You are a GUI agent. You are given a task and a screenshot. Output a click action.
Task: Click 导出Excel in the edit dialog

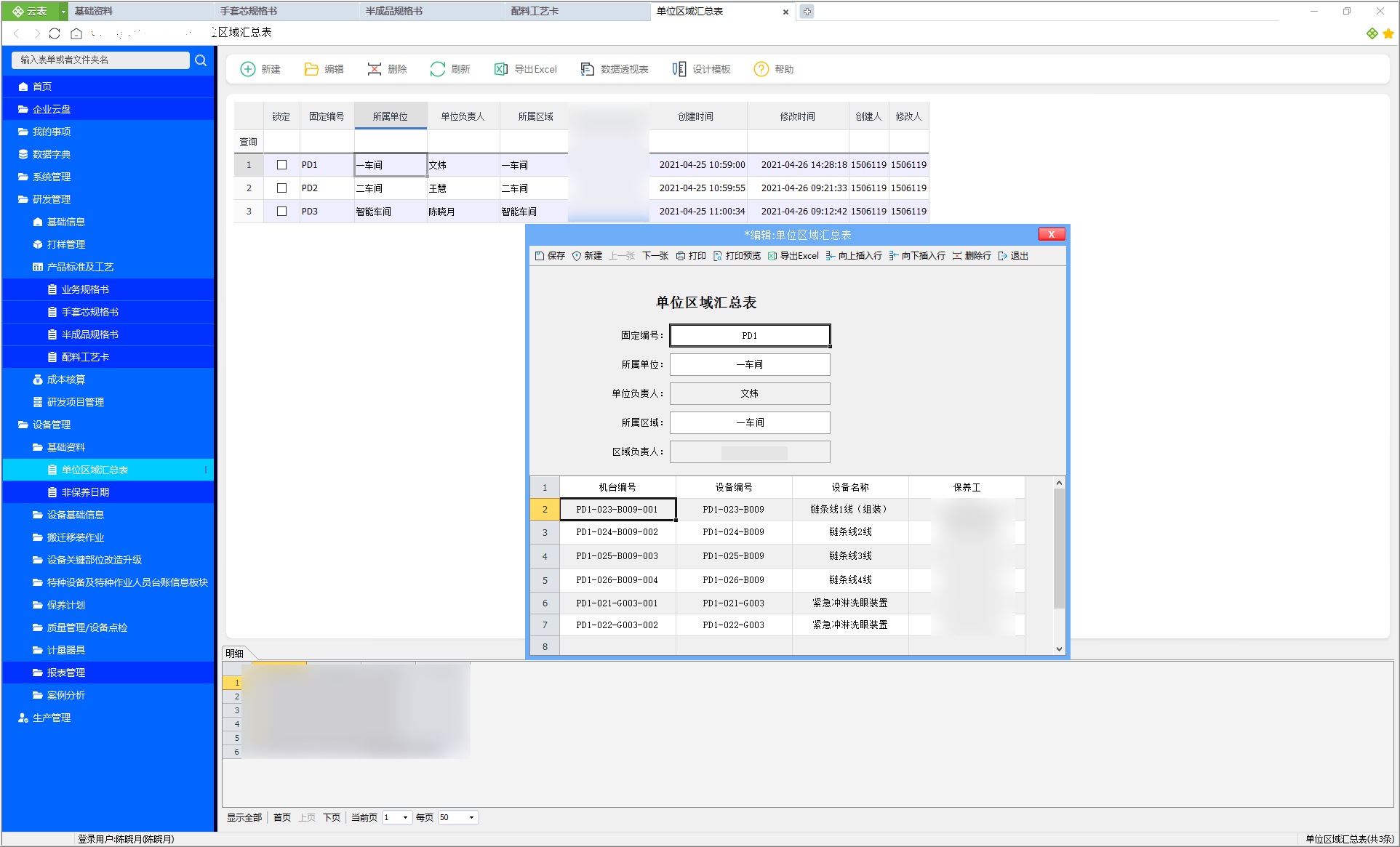pyautogui.click(x=793, y=256)
